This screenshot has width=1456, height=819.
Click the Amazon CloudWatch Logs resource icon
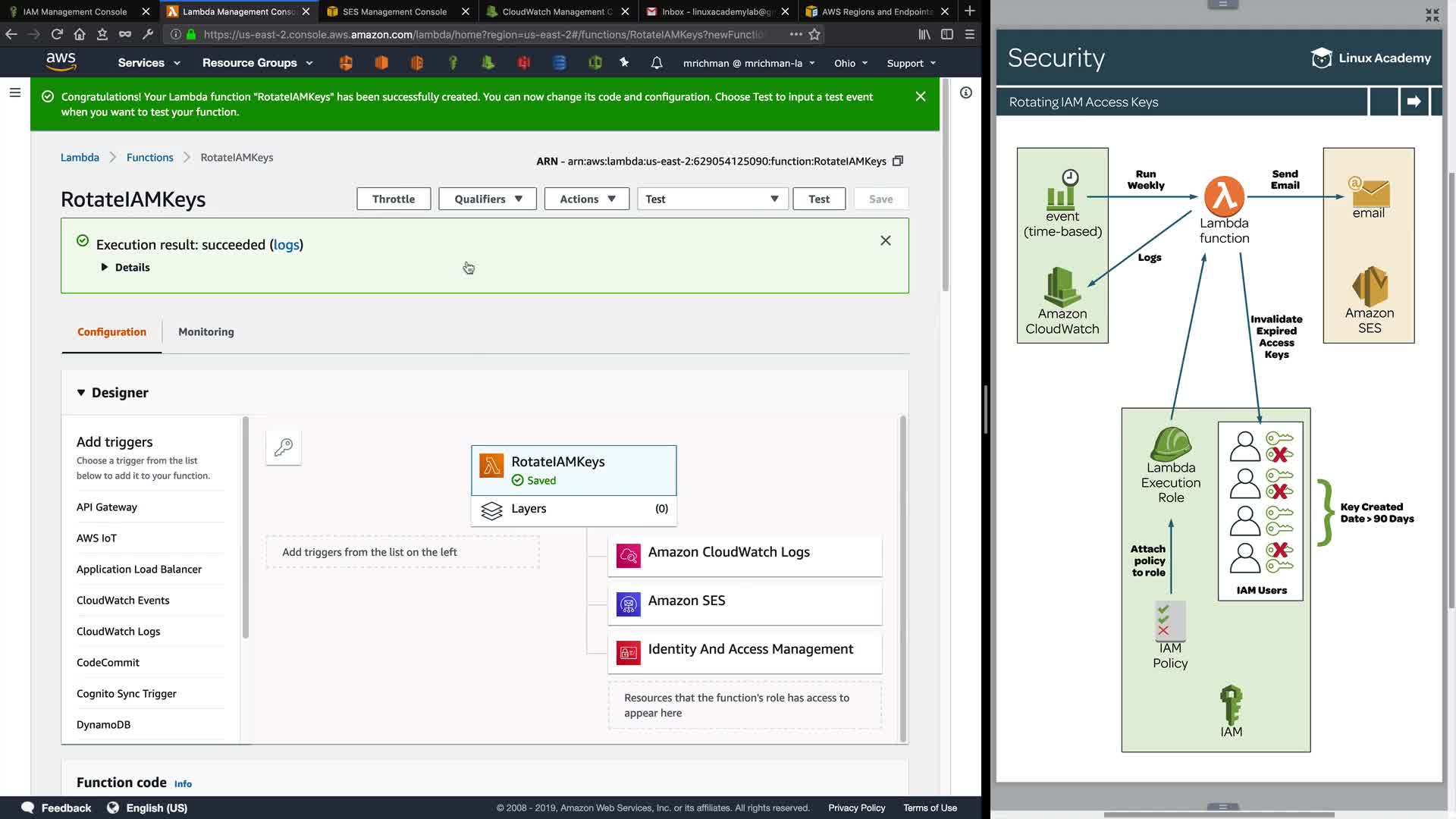[628, 556]
